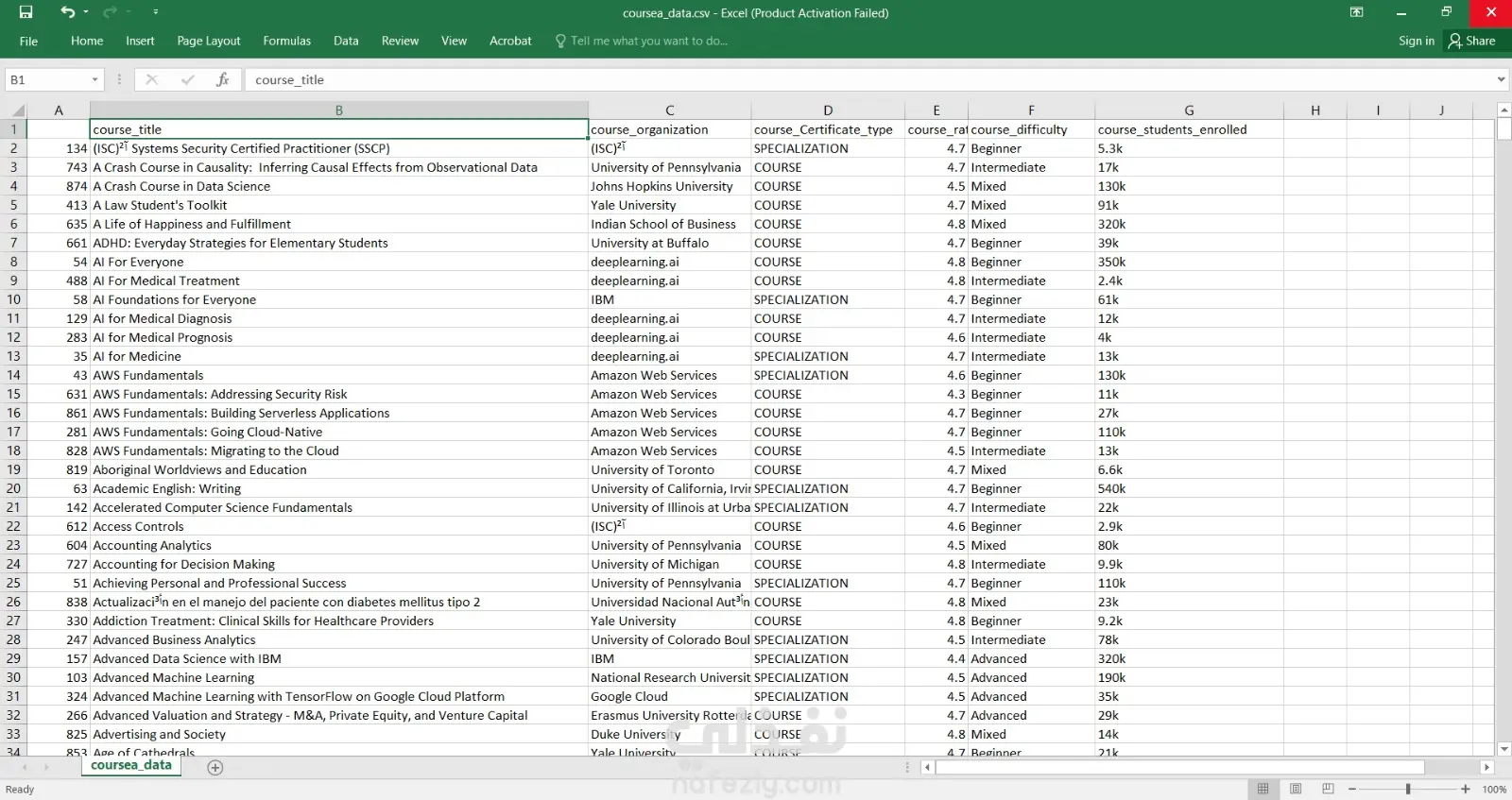Click the Save icon in title bar
This screenshot has height=800, width=1512.
point(26,12)
